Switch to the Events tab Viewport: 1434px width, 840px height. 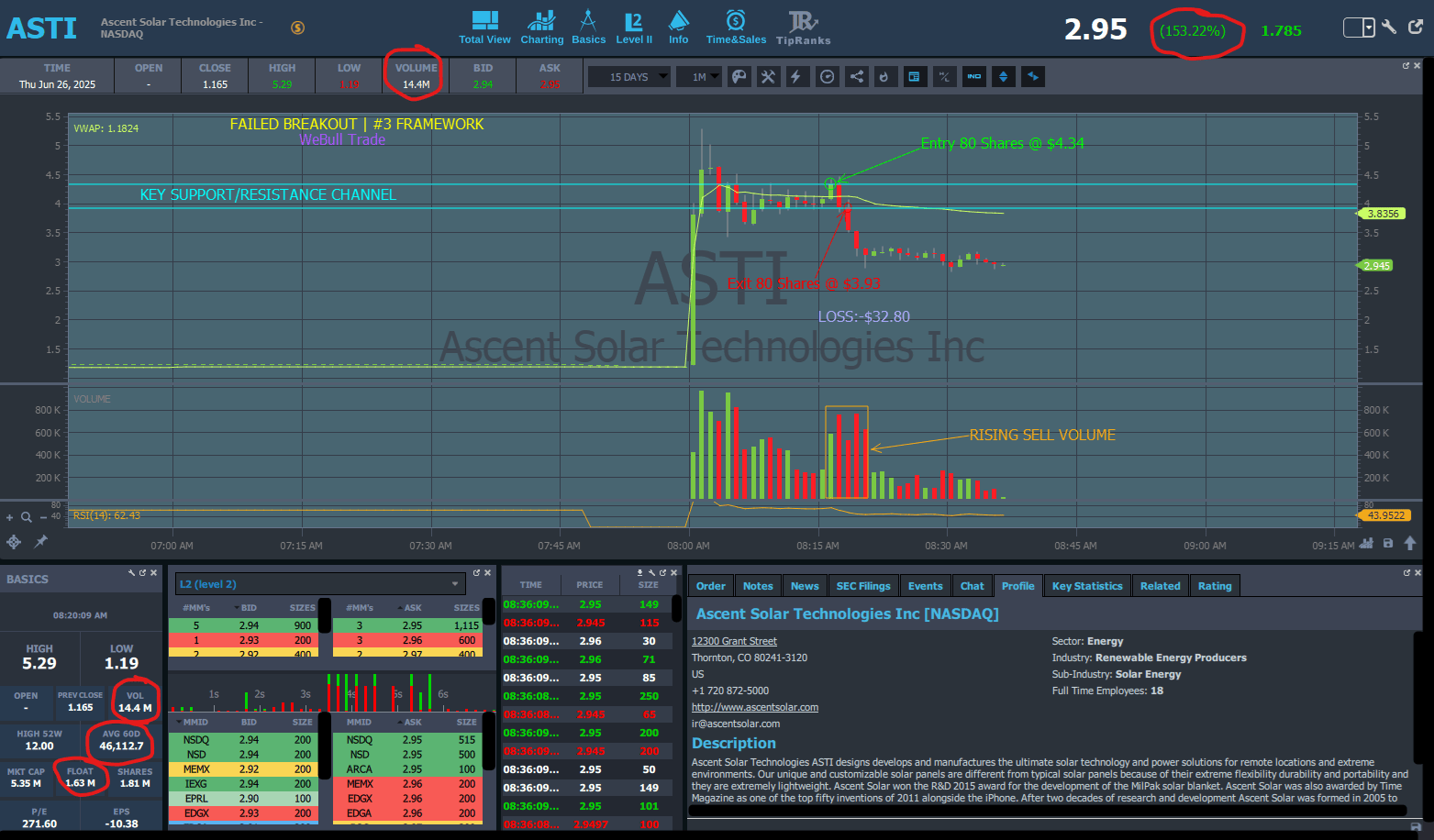[x=926, y=586]
